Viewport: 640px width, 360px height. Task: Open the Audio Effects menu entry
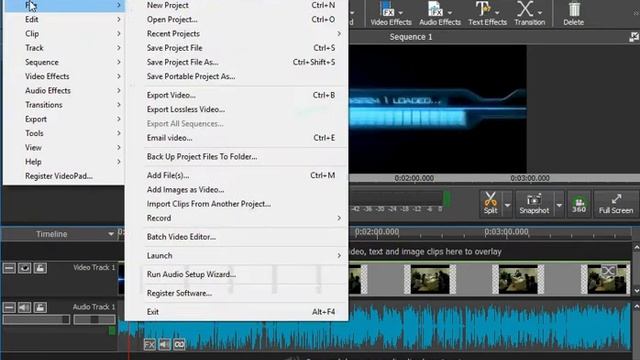(x=63, y=91)
